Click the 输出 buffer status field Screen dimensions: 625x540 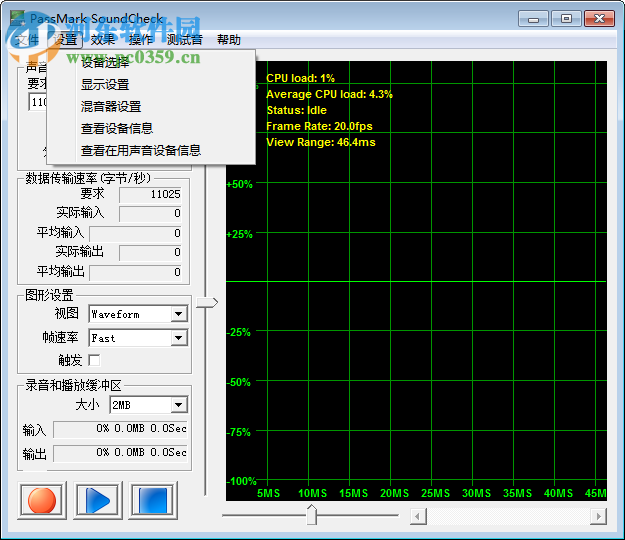coord(120,453)
